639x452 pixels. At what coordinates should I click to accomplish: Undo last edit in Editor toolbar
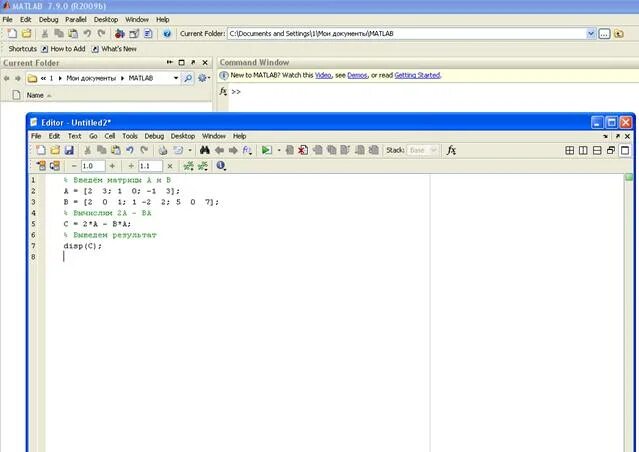(x=130, y=150)
